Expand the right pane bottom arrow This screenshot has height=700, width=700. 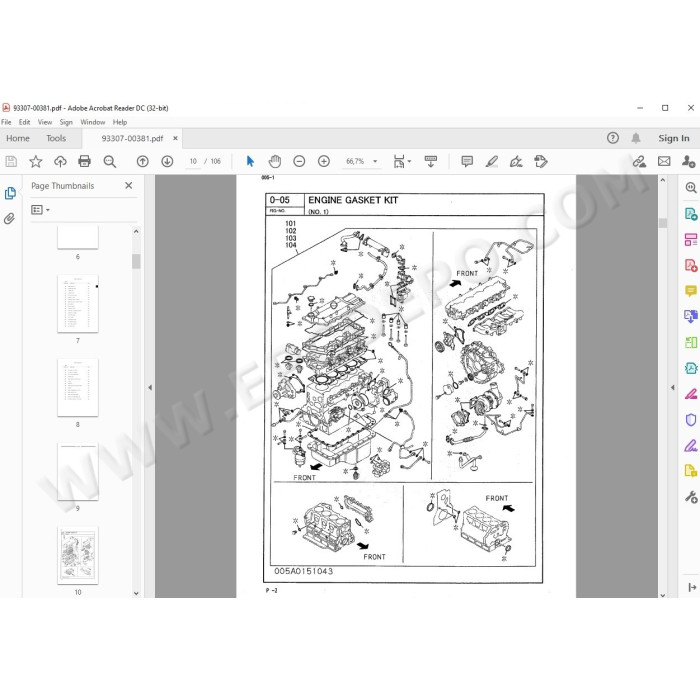[692, 587]
